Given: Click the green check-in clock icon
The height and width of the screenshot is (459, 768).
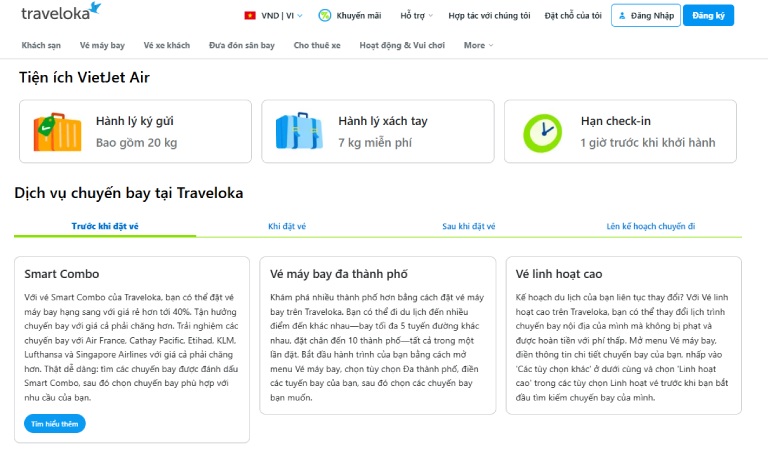Looking at the screenshot, I should pyautogui.click(x=542, y=131).
